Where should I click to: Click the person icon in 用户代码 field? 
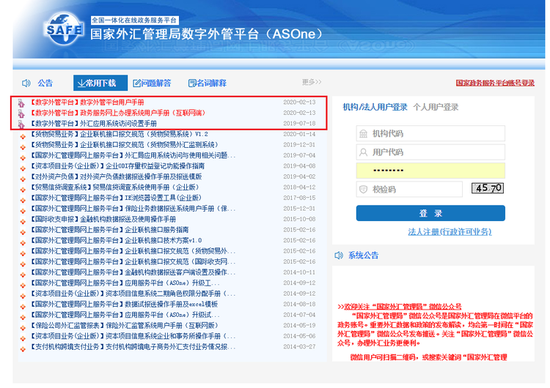click(363, 152)
